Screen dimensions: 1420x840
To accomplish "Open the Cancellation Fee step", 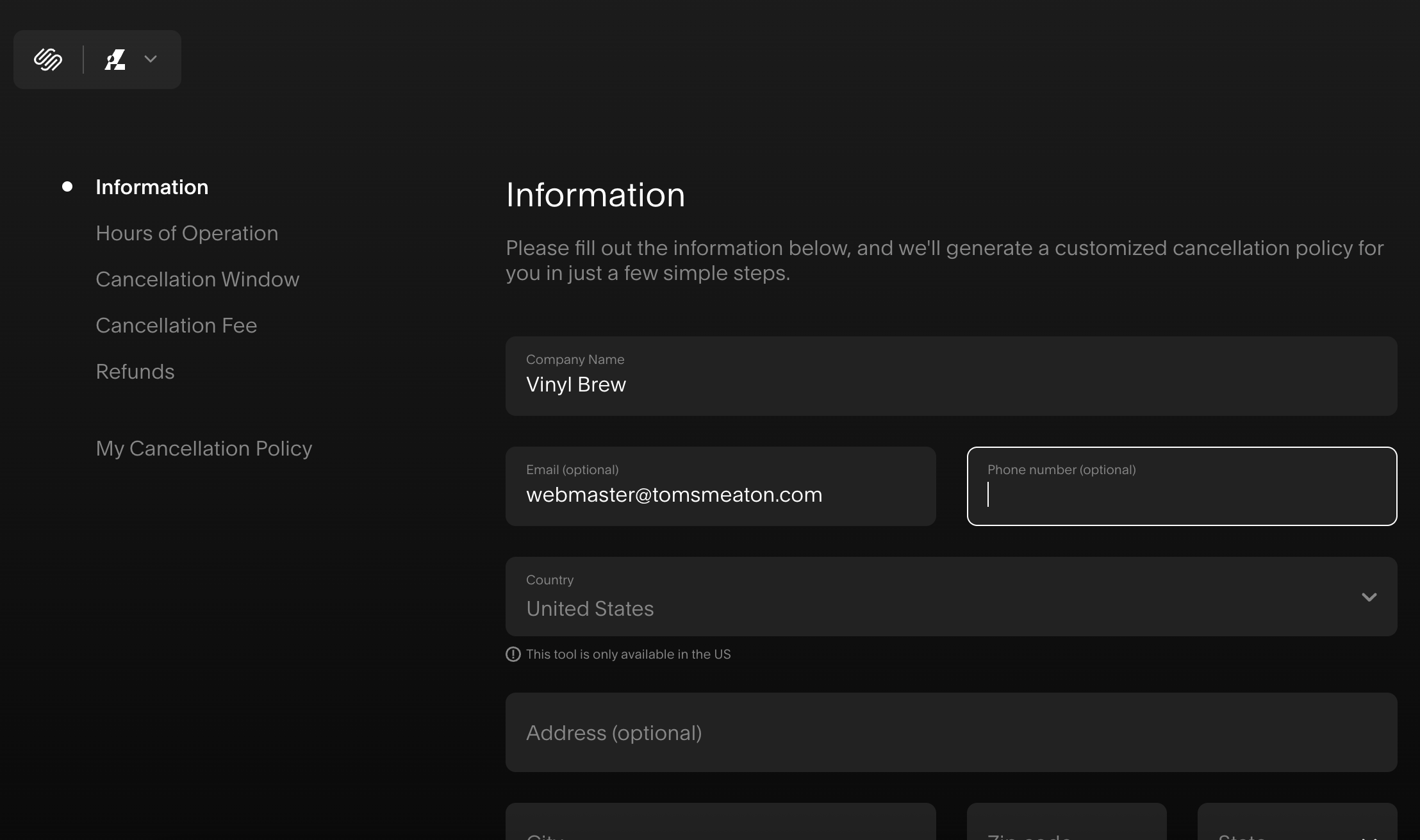I will click(176, 325).
